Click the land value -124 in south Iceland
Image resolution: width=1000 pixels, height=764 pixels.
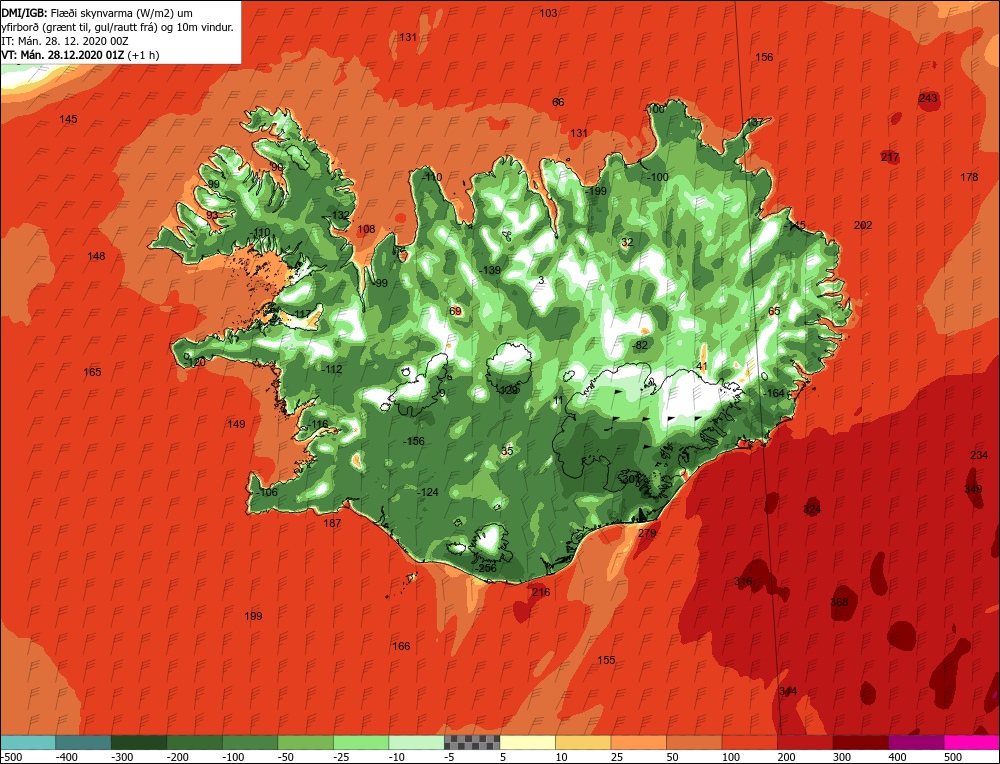click(428, 492)
